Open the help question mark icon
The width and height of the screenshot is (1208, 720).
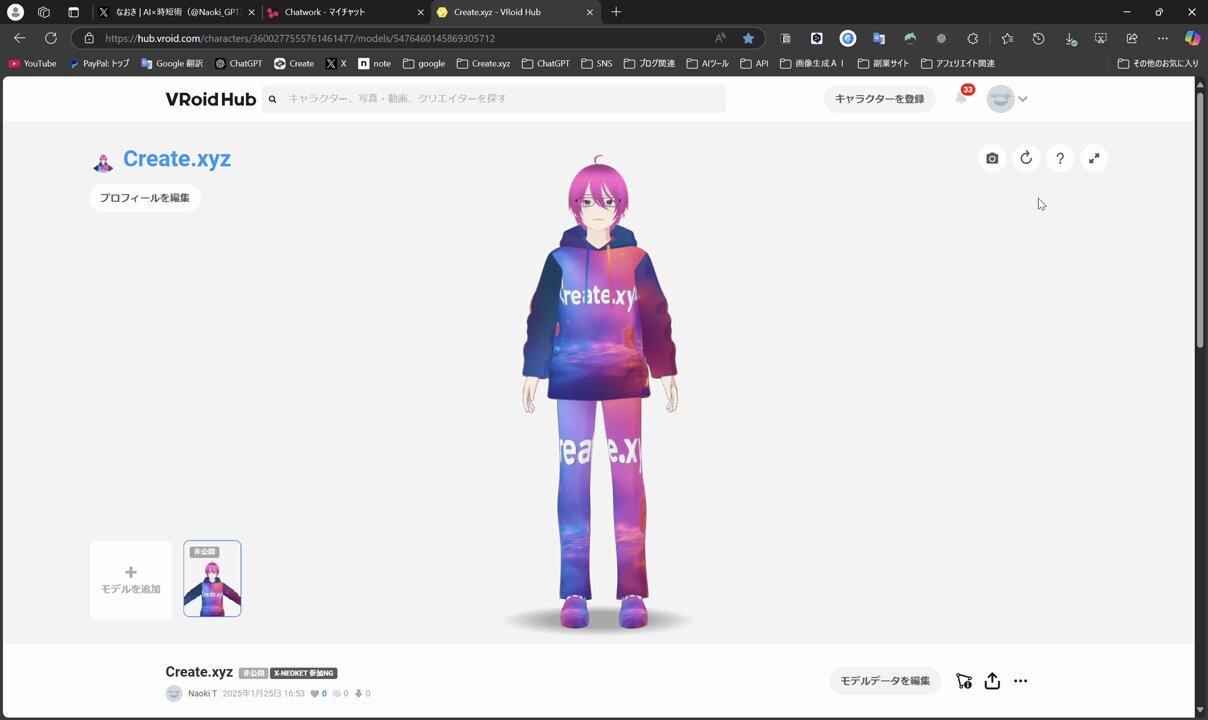(x=1060, y=158)
